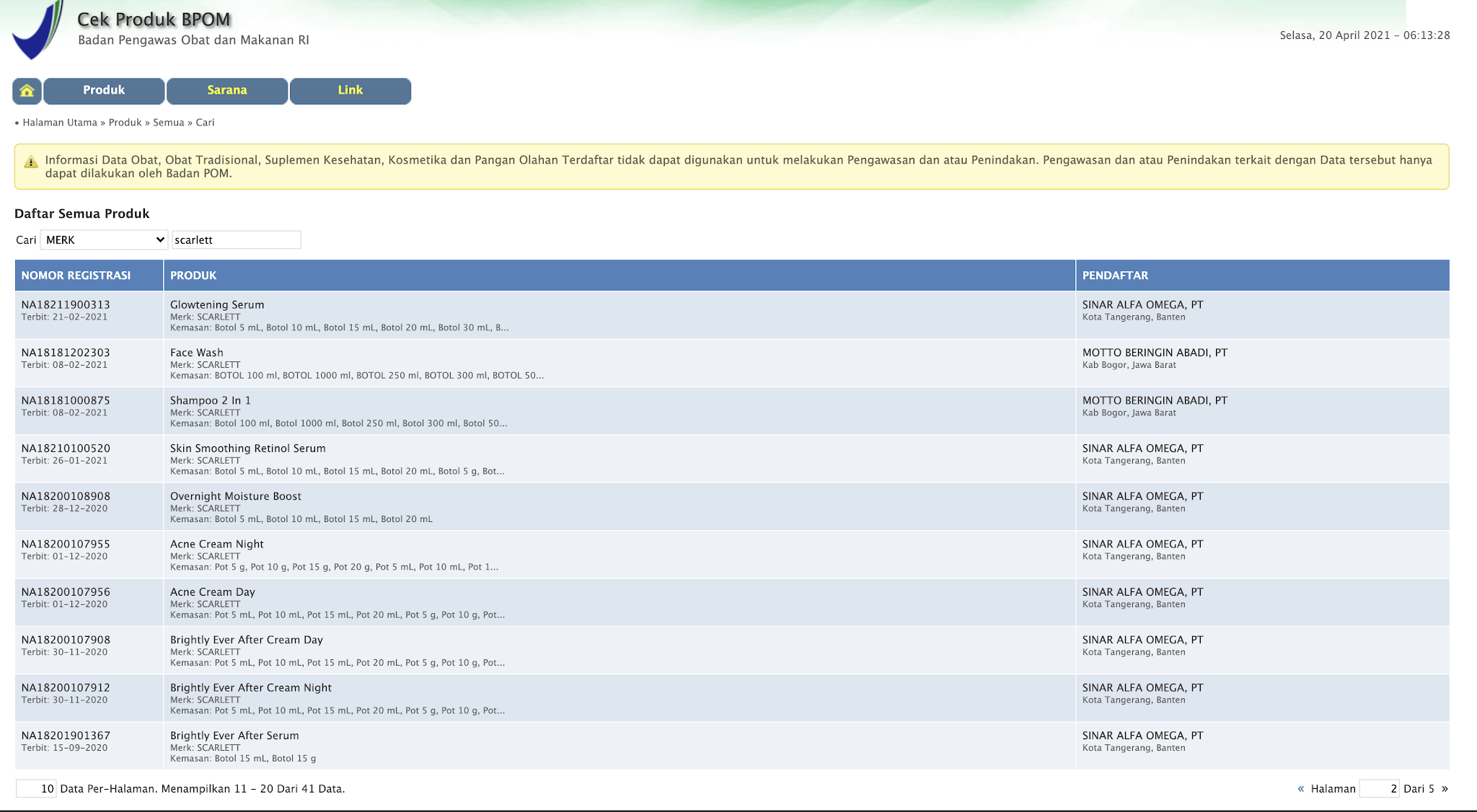The image size is (1477, 812).
Task: Click SINAR ALFA OMEGA in Overnight Moisture row
Action: tap(1142, 496)
